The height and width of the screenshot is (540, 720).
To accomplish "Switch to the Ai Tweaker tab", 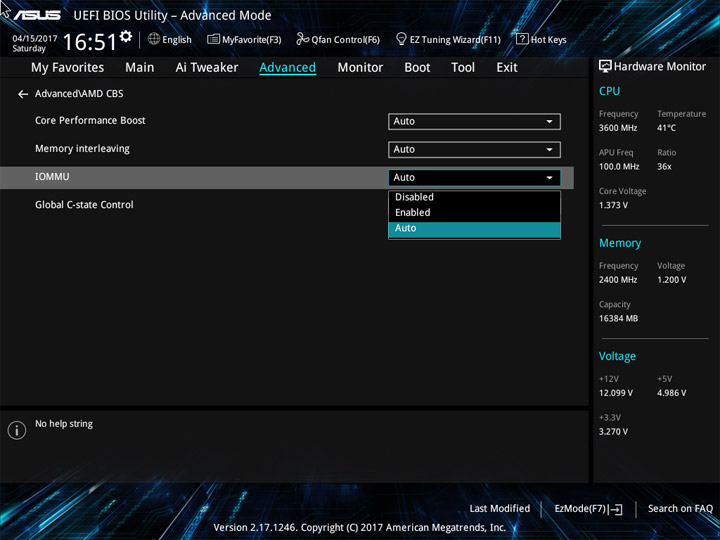I will tap(207, 68).
